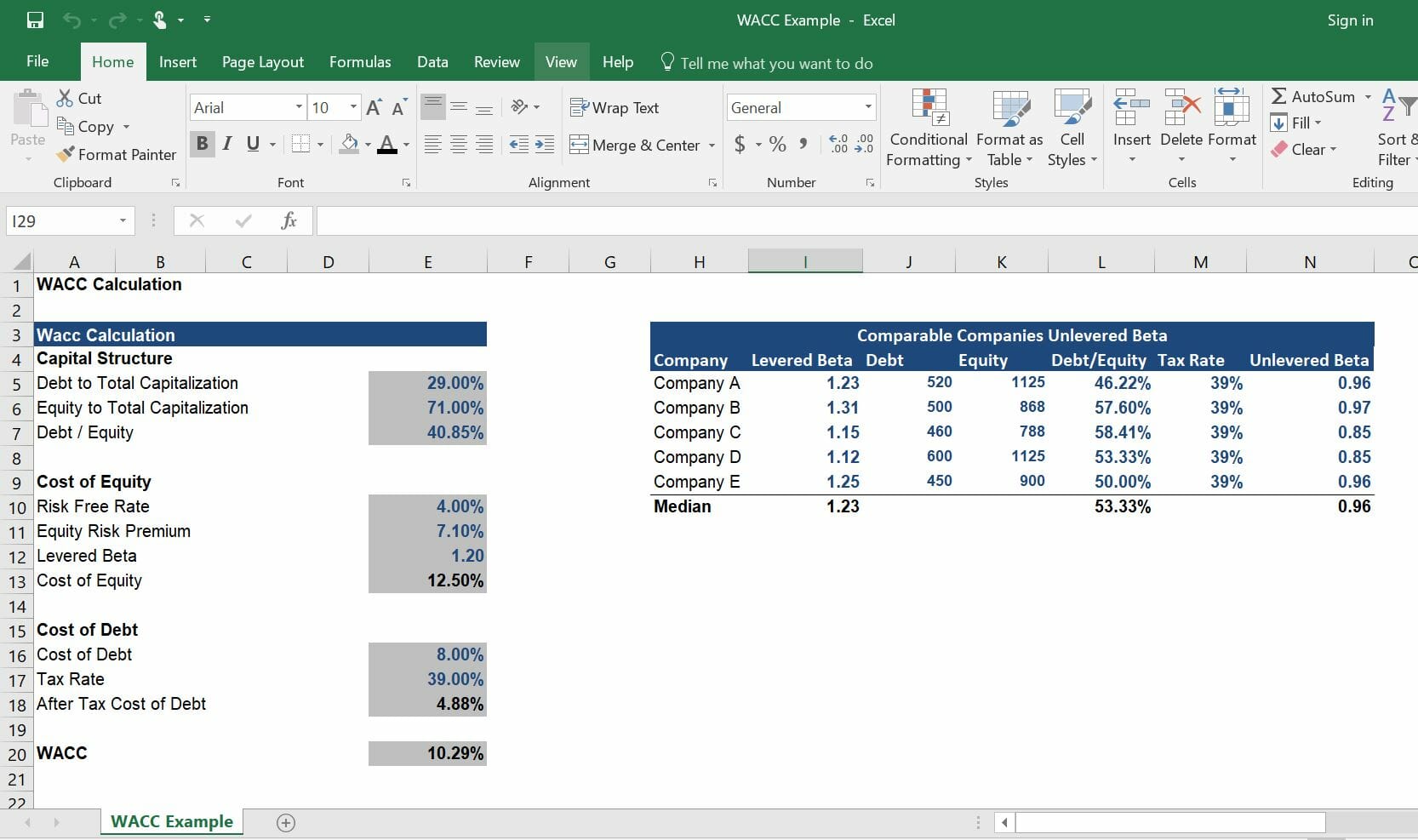Click the Save icon in title bar

pos(35,20)
